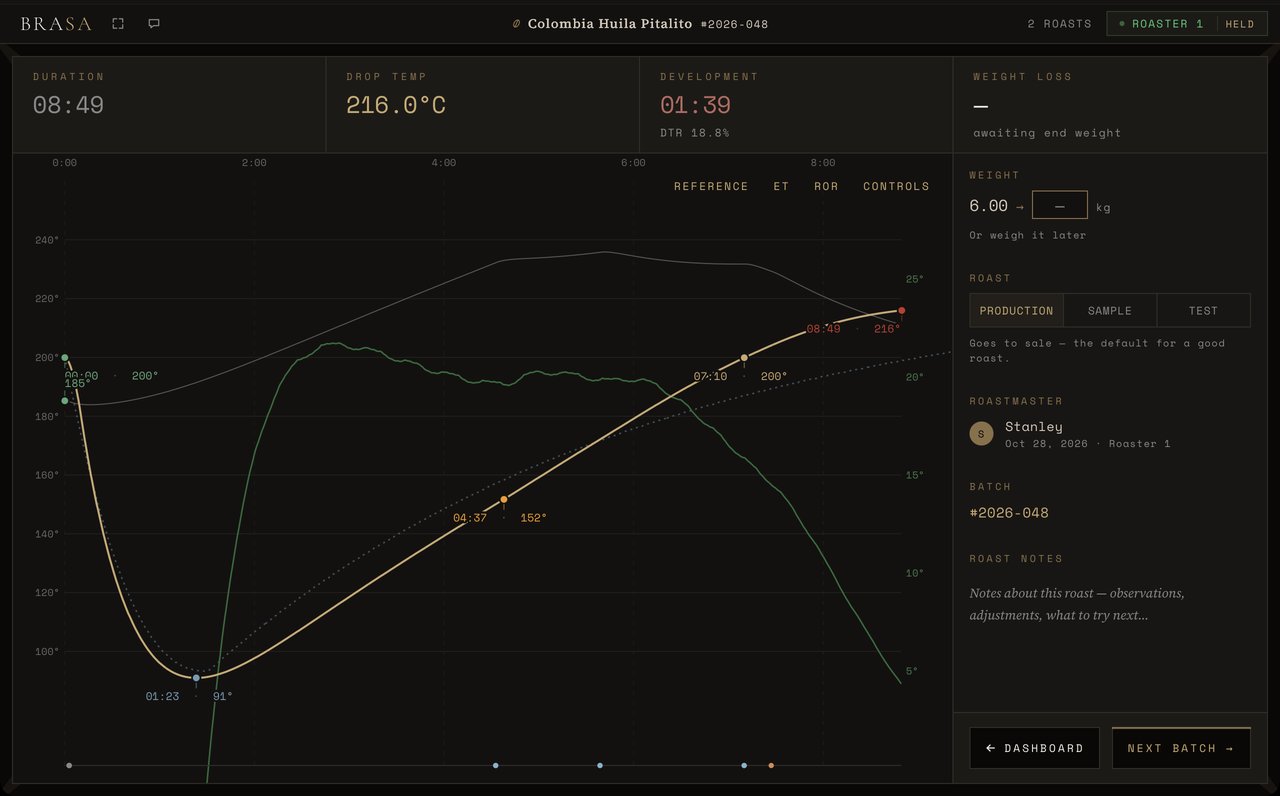
Task: Click the batch number #2026-048 in sidebar
Action: pyautogui.click(x=1009, y=513)
